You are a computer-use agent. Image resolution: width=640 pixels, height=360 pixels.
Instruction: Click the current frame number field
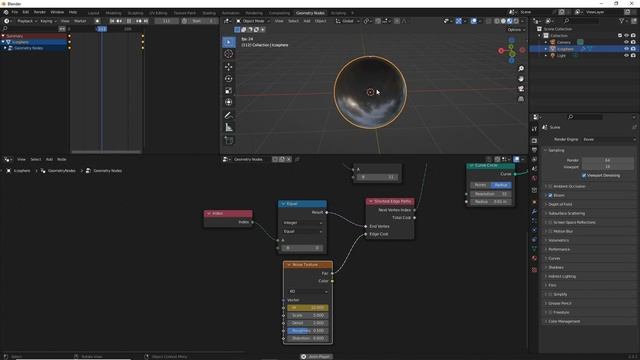click(167, 21)
